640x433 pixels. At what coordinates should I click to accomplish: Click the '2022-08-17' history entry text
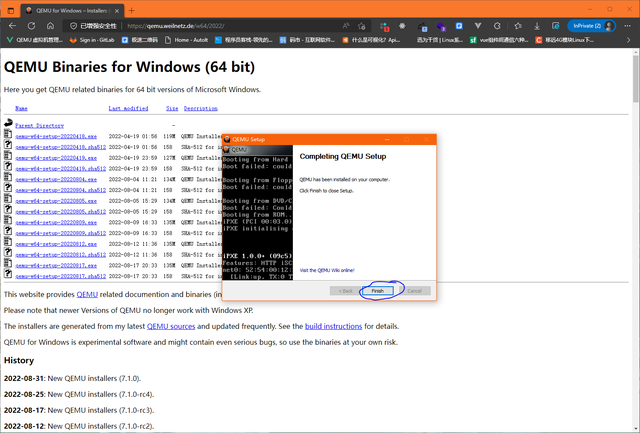coord(79,410)
